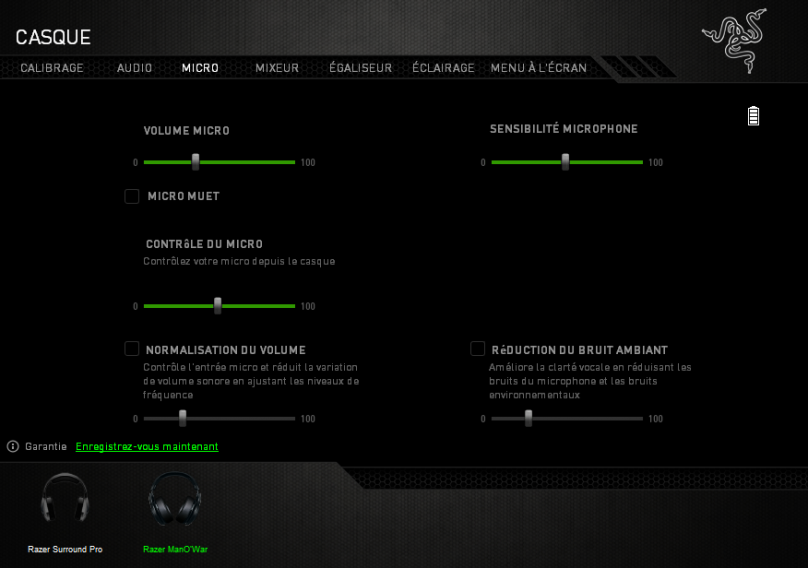Select the Razer Surround Pro headset icon

(x=65, y=499)
